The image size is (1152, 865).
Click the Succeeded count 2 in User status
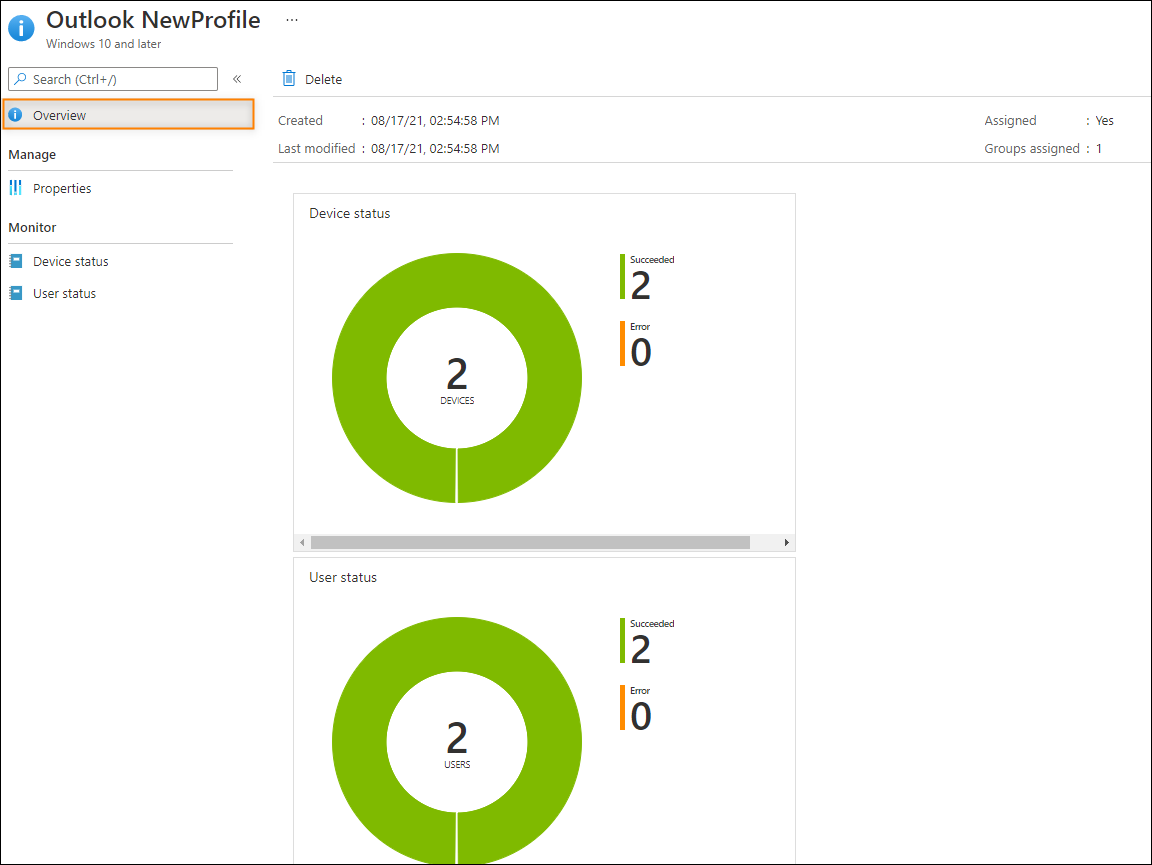tap(641, 650)
